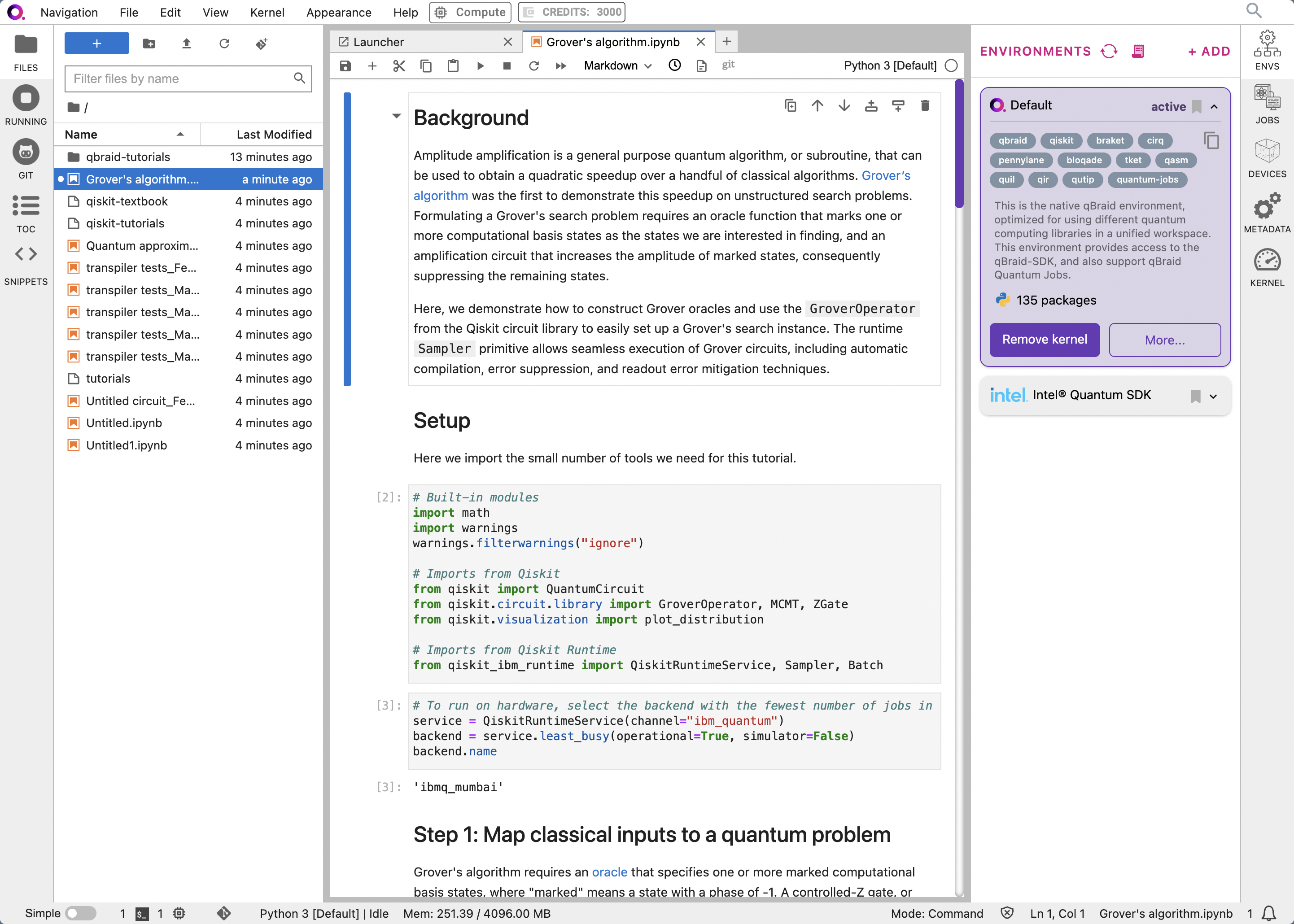Toggle bookmark on Intel Quantum SDK

tap(1196, 396)
